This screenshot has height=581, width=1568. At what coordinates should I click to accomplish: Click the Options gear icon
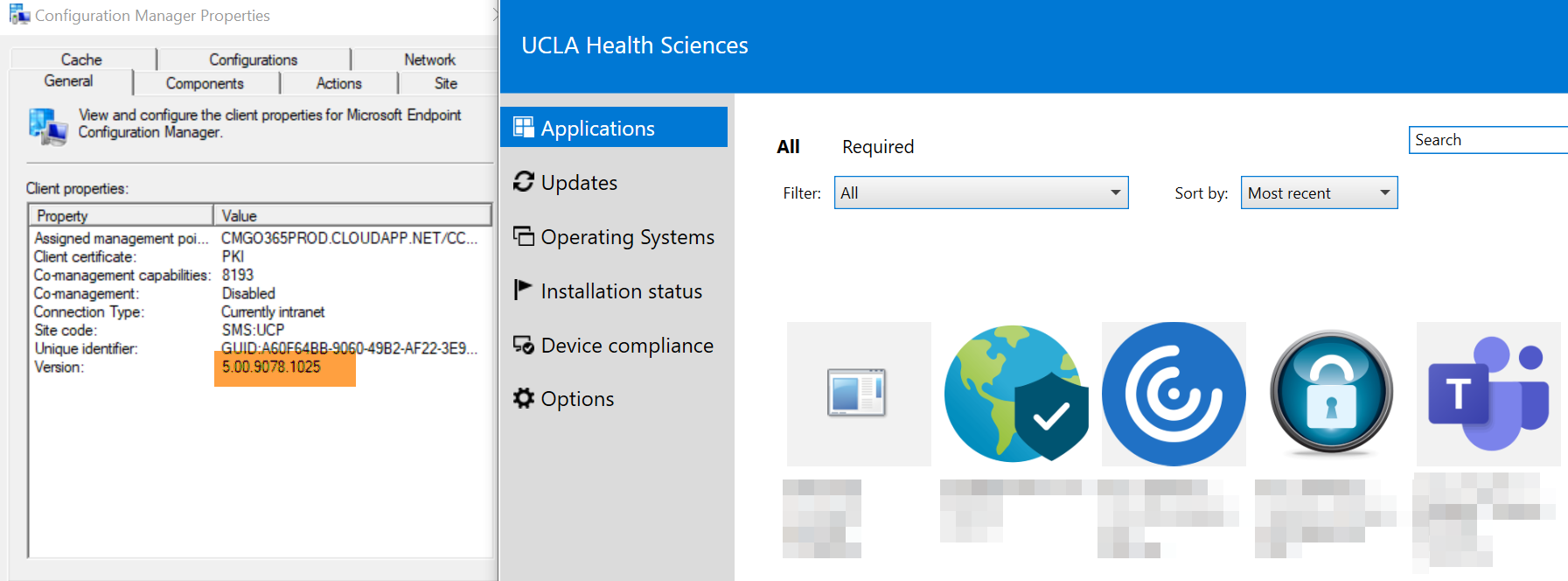click(x=524, y=398)
